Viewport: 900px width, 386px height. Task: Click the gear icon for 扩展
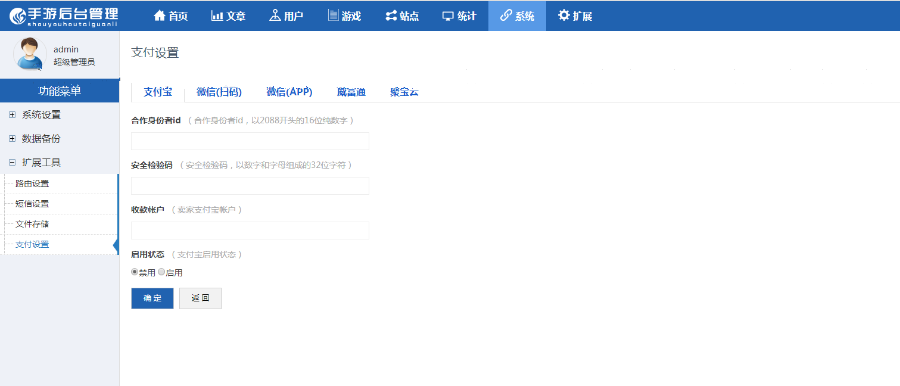[564, 16]
